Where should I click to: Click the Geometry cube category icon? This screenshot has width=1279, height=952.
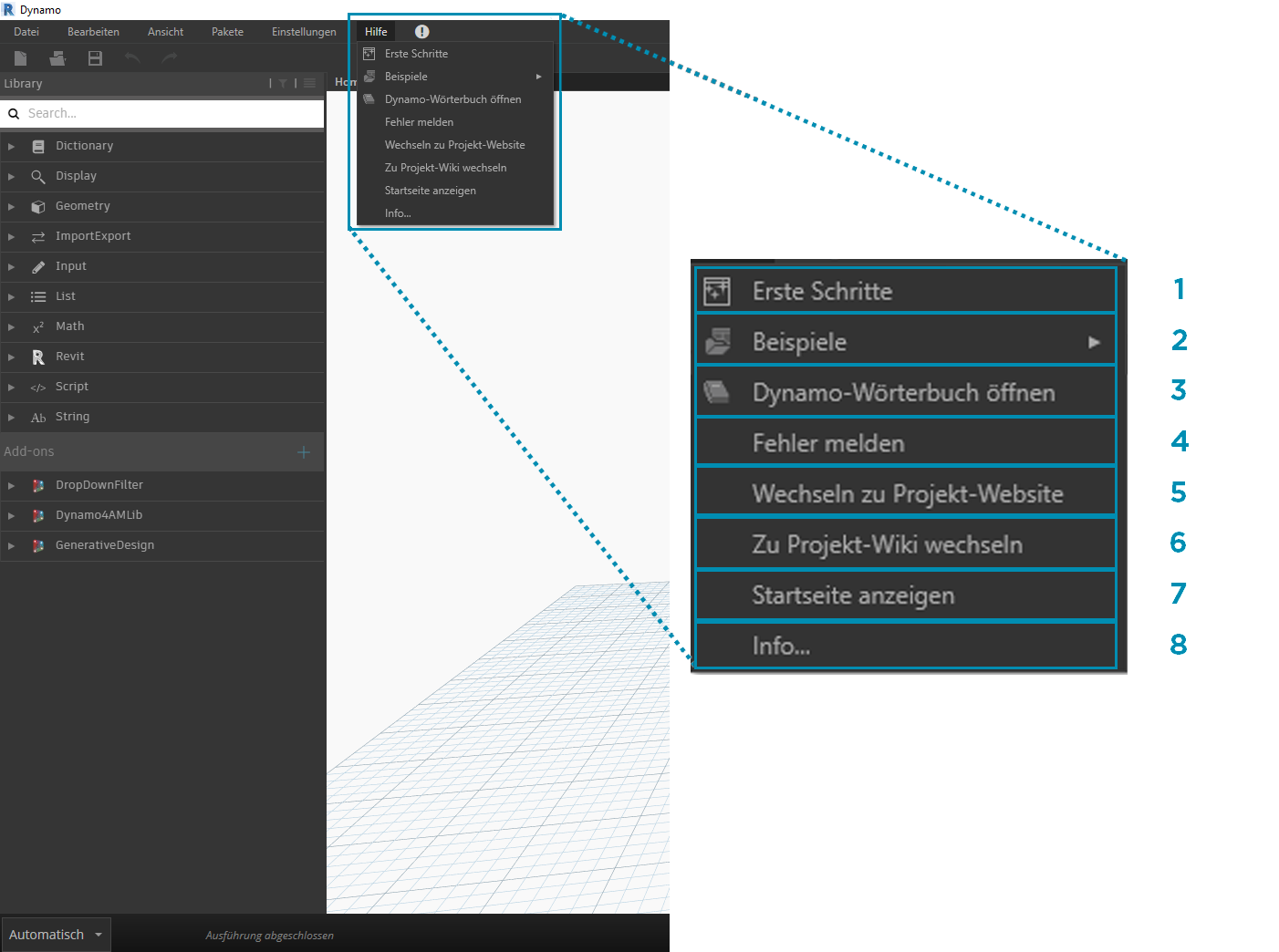(x=38, y=206)
